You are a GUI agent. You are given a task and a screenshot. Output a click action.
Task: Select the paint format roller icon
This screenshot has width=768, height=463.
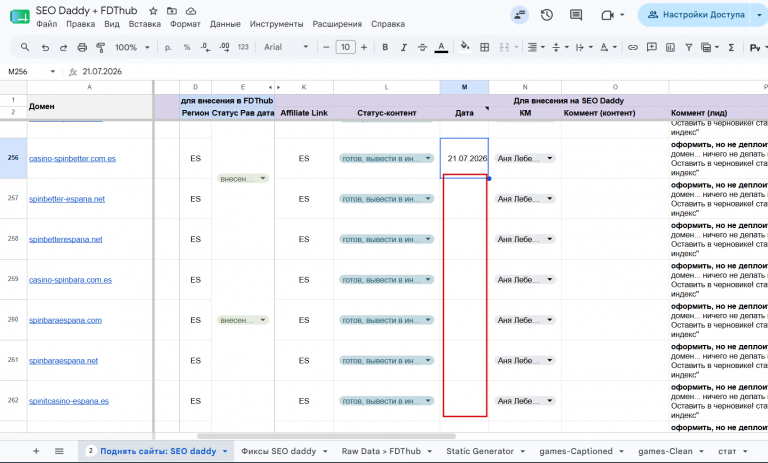pos(100,48)
